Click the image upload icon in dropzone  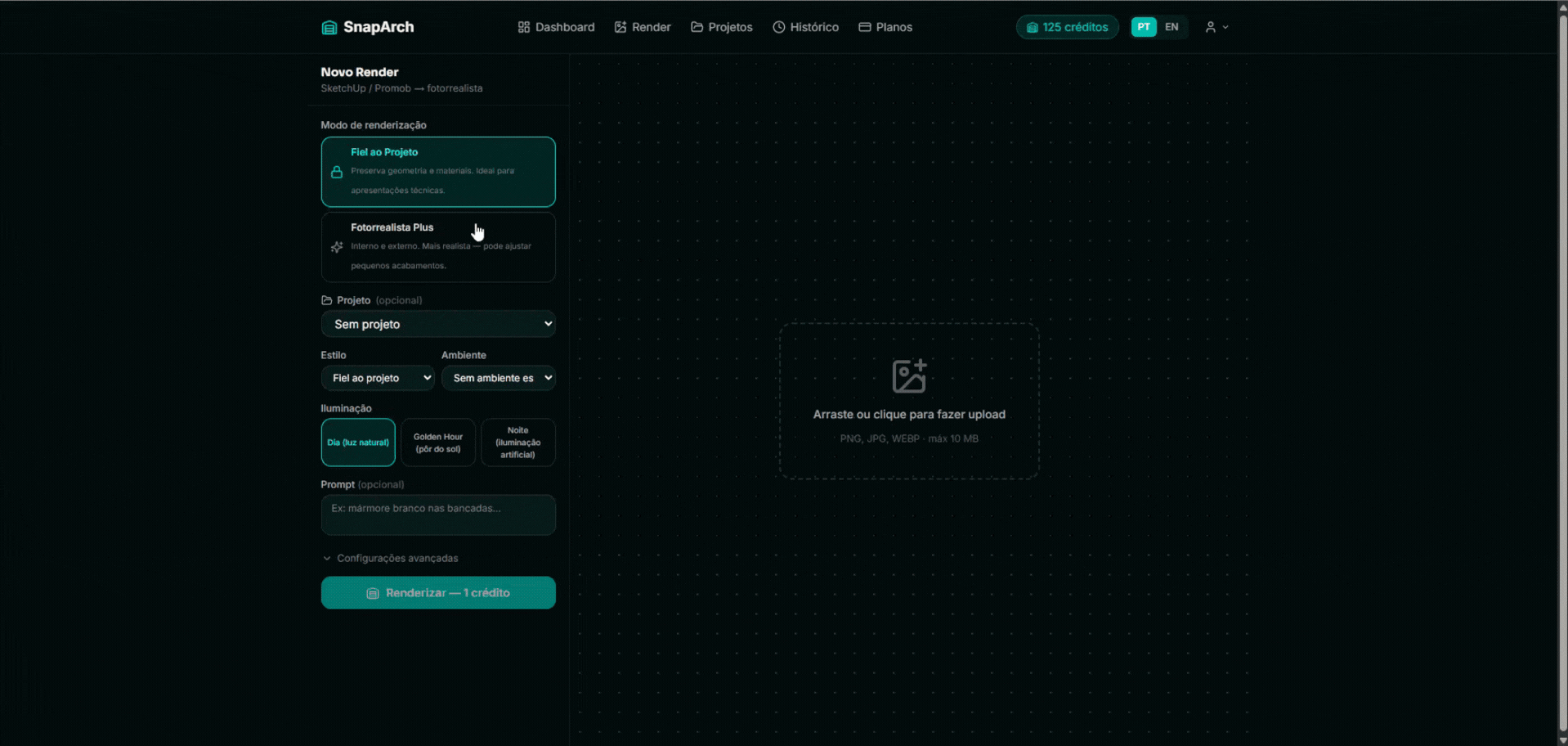pos(908,376)
